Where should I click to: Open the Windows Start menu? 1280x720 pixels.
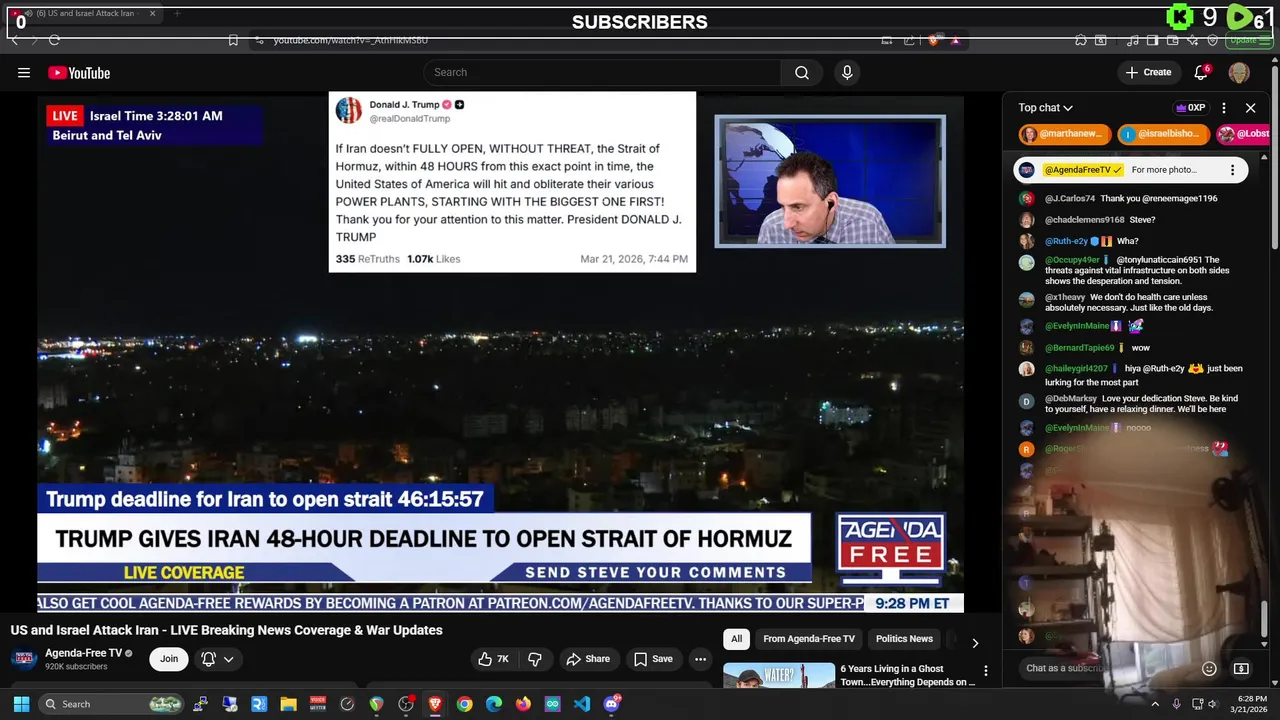click(x=21, y=704)
